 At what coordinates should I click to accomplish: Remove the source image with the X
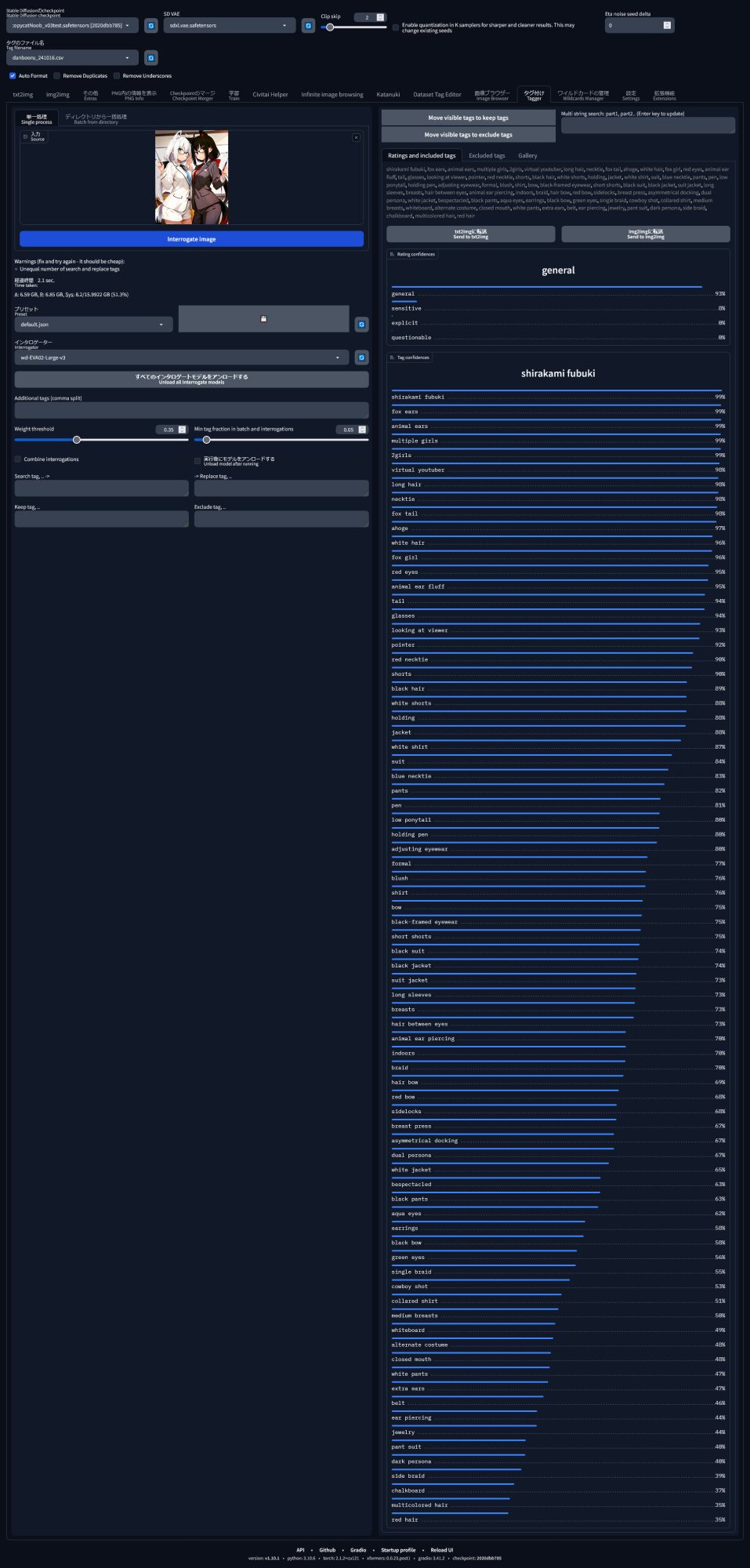coord(356,137)
